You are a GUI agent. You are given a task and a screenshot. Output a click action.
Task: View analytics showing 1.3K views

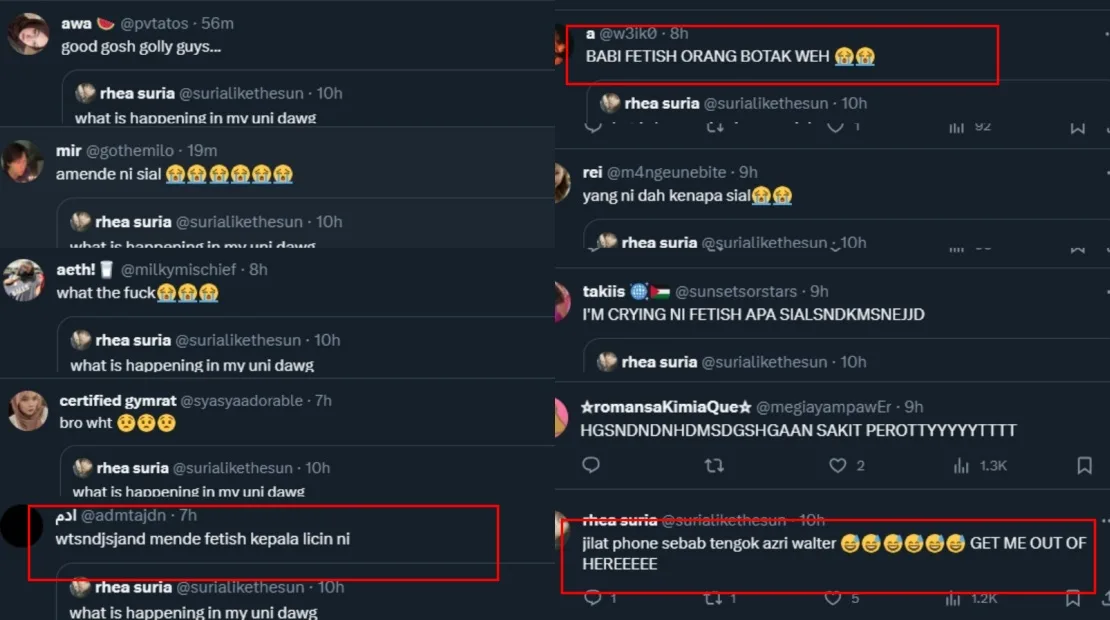point(961,465)
